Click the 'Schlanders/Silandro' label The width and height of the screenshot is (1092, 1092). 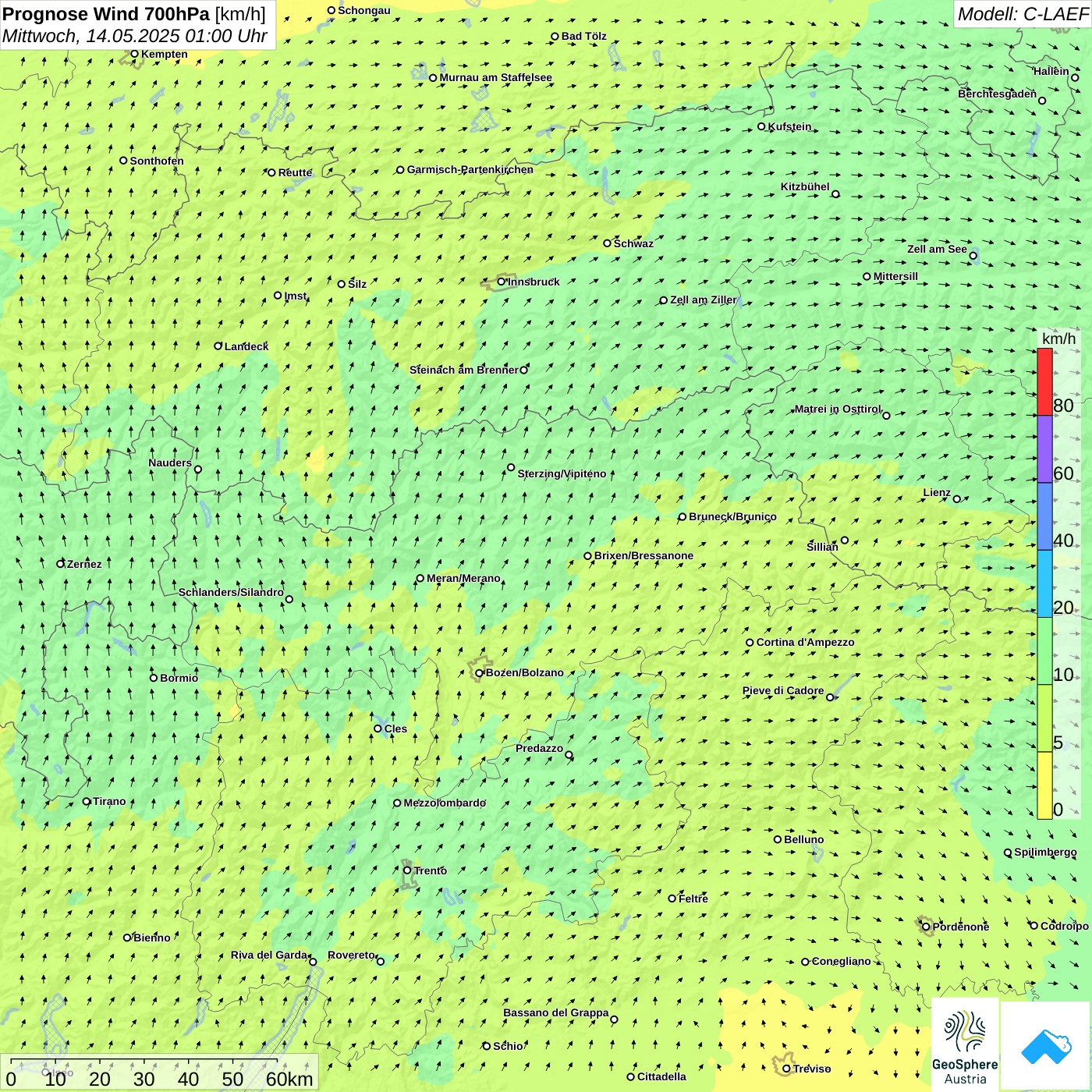pyautogui.click(x=231, y=592)
